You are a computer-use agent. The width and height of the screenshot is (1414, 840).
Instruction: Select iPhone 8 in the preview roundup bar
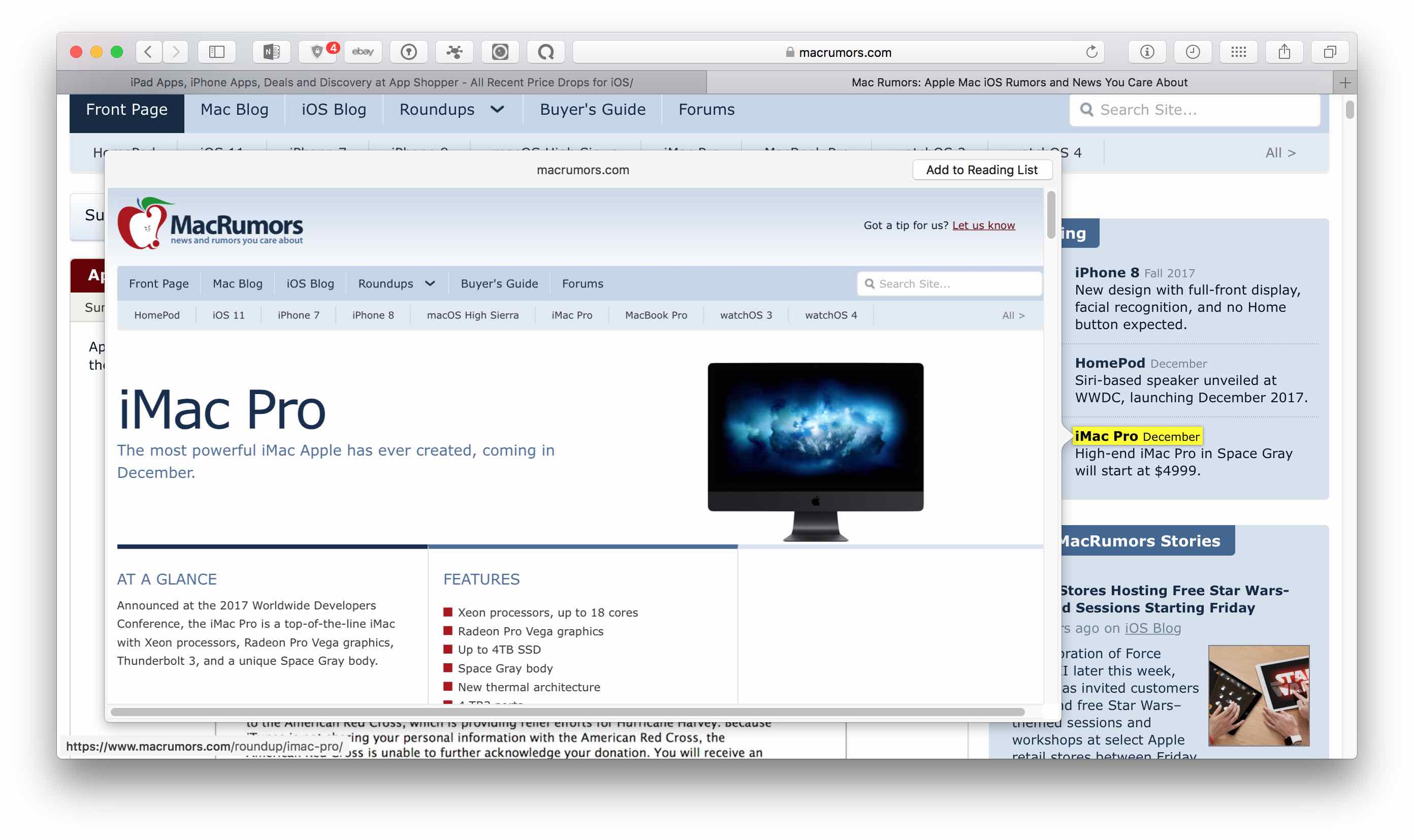tap(373, 315)
